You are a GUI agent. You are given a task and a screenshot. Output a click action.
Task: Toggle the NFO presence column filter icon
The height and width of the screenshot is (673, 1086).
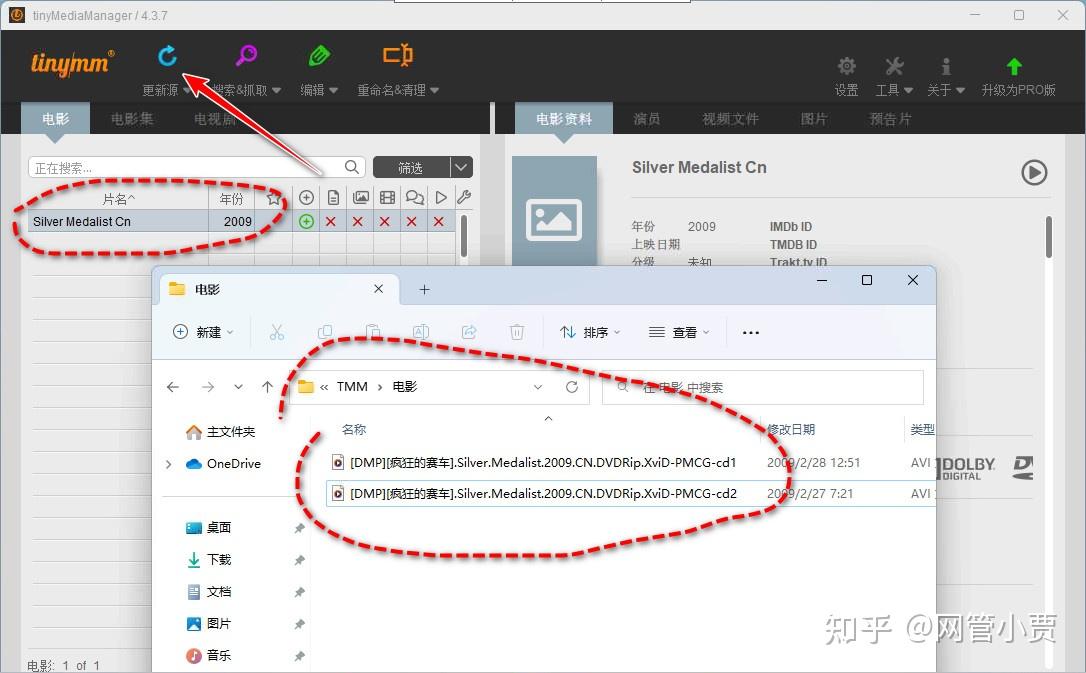coord(334,197)
